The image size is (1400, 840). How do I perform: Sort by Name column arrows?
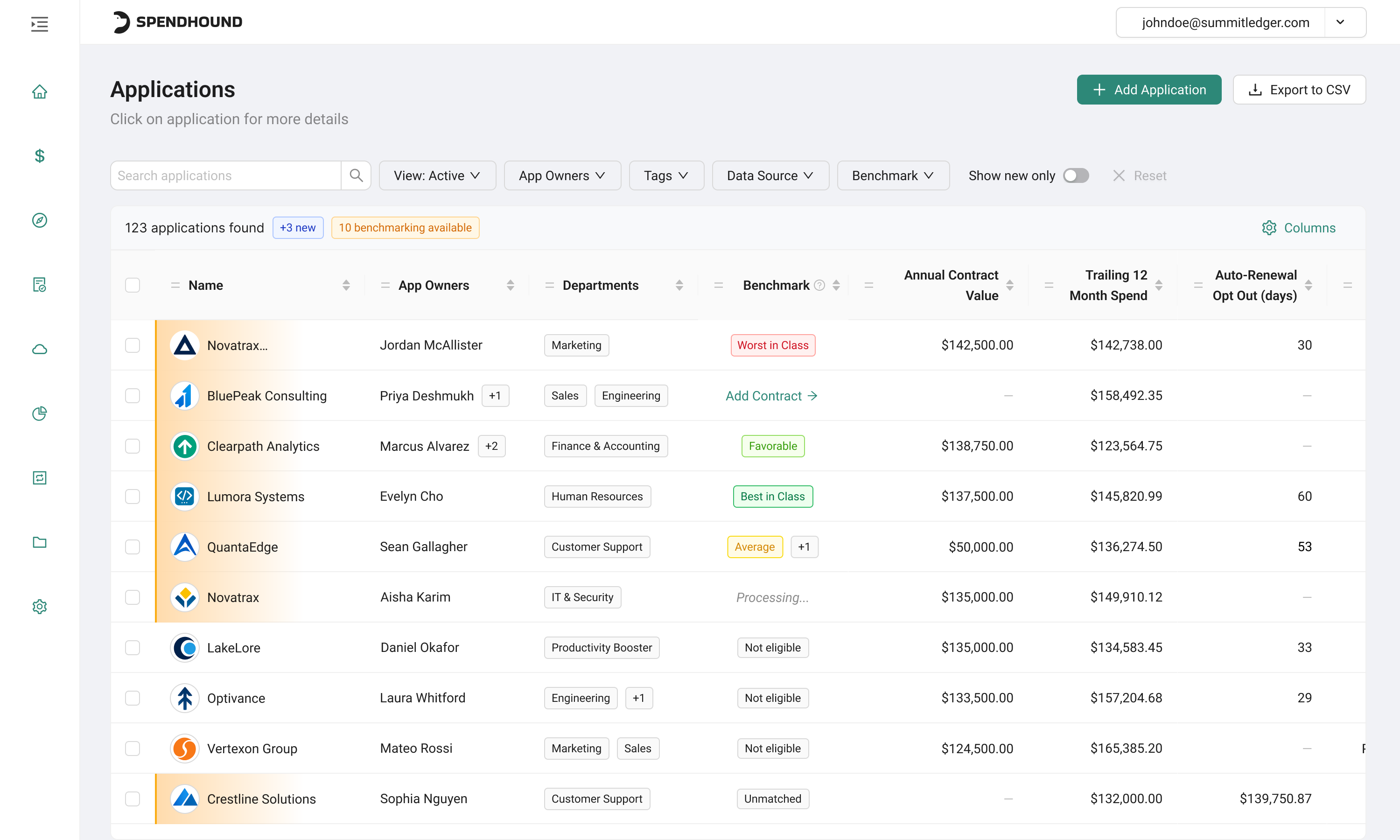tap(346, 285)
